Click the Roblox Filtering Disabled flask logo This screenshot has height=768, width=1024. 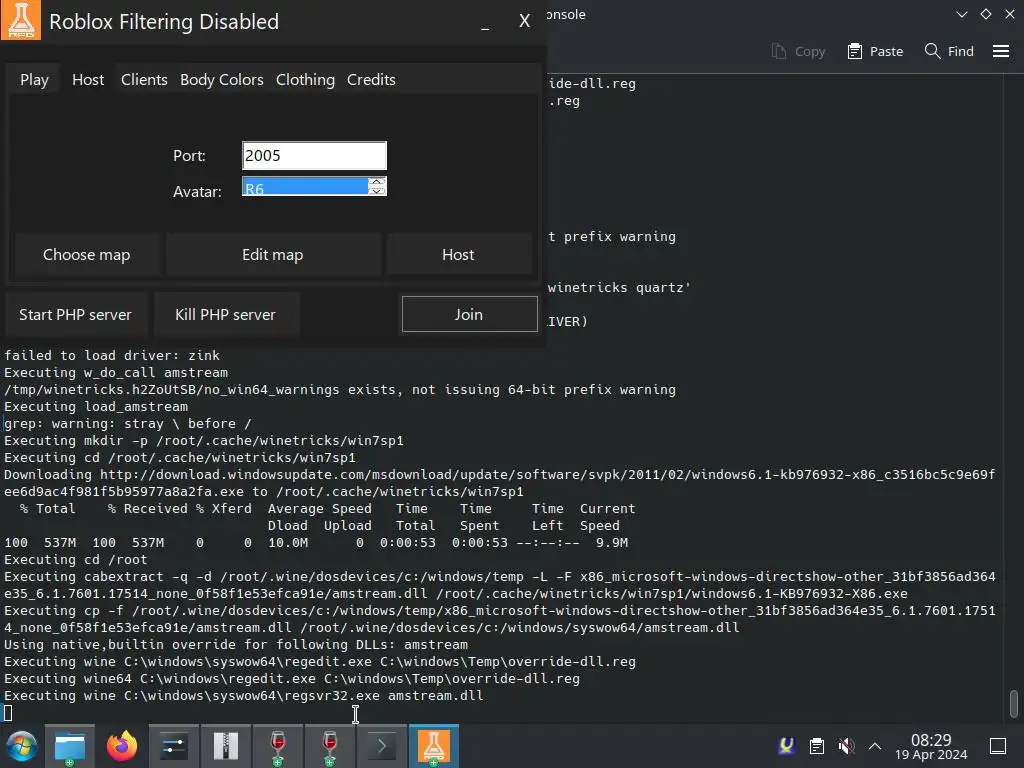tap(21, 20)
